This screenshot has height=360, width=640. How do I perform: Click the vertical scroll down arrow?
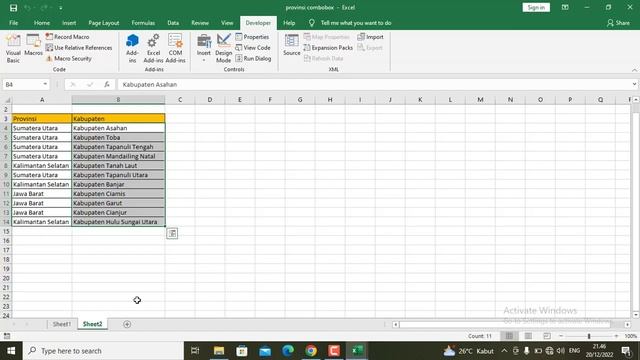[636, 315]
